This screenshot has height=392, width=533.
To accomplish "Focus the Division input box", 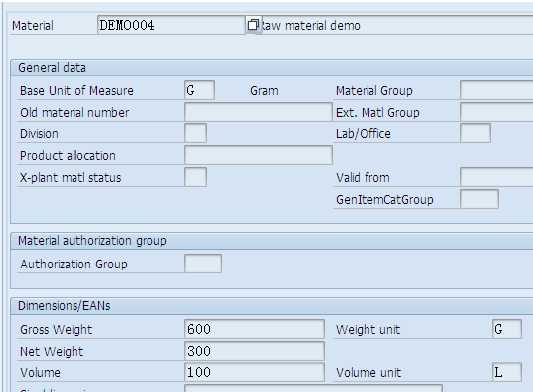I will click(x=195, y=133).
